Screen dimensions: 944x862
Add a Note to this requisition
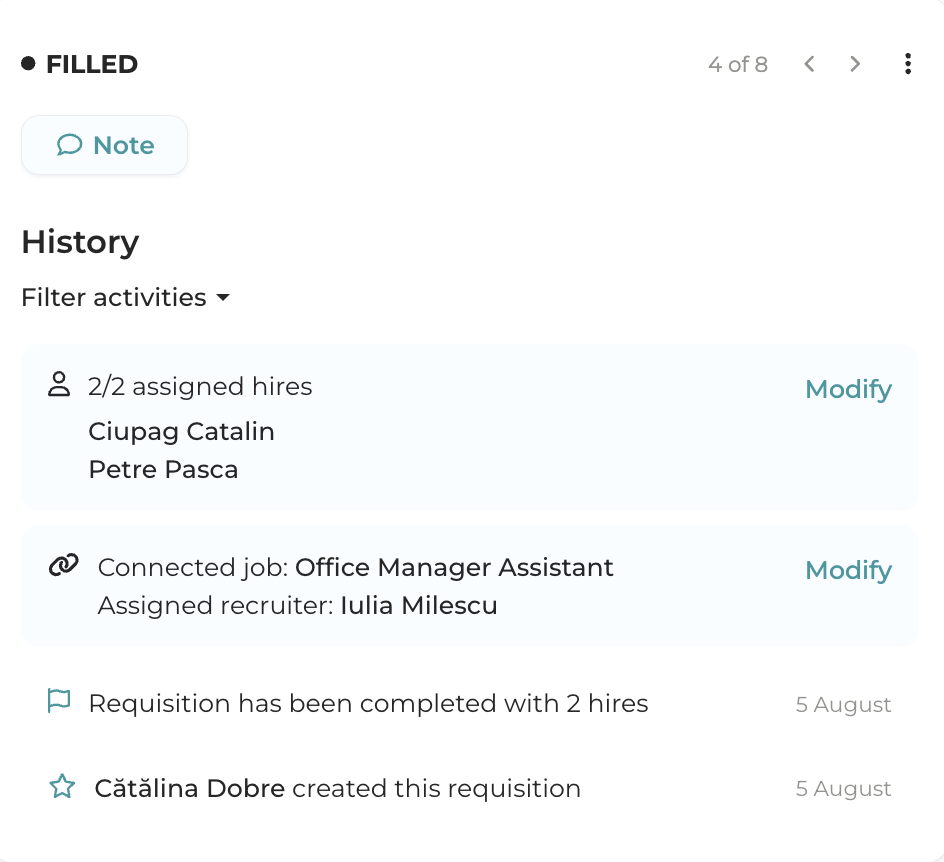click(104, 146)
